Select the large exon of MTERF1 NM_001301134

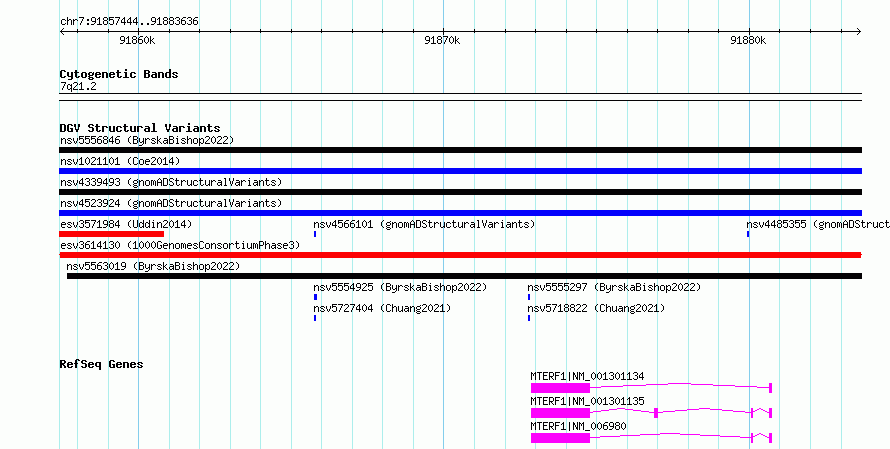click(561, 388)
